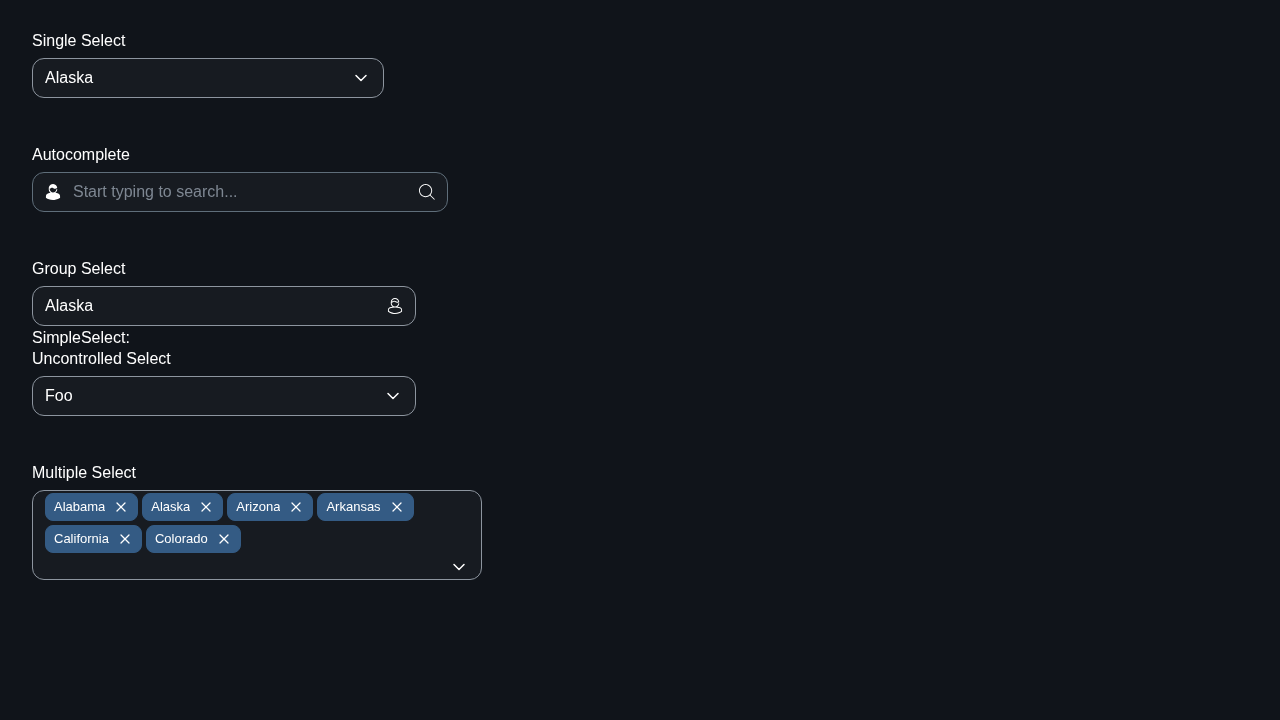Expand the Single Select chevron
The height and width of the screenshot is (720, 1280).
361,78
